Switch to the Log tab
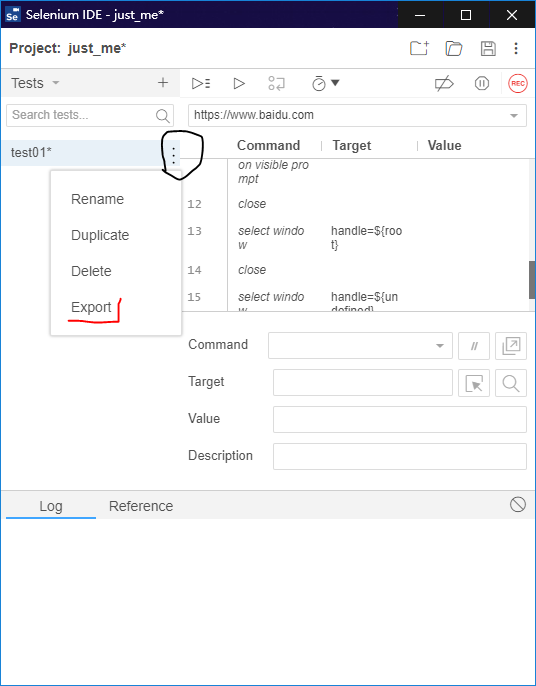 [51, 506]
